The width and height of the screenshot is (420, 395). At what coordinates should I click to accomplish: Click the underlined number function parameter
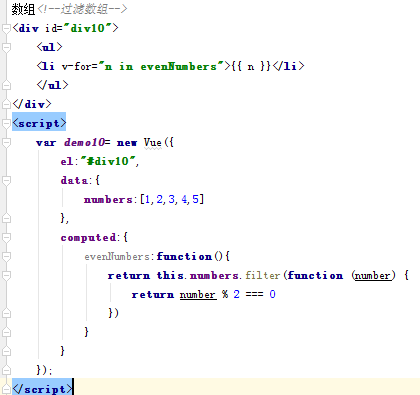coord(373,276)
